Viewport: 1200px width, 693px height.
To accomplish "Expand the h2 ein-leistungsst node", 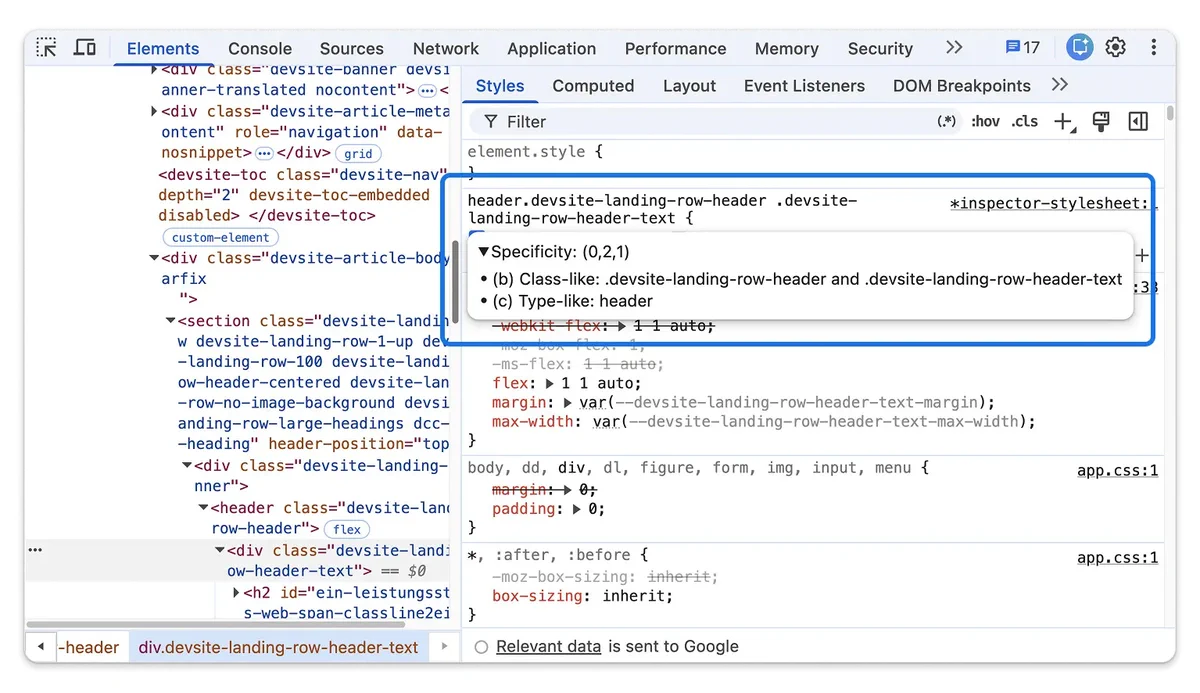I will tap(237, 592).
